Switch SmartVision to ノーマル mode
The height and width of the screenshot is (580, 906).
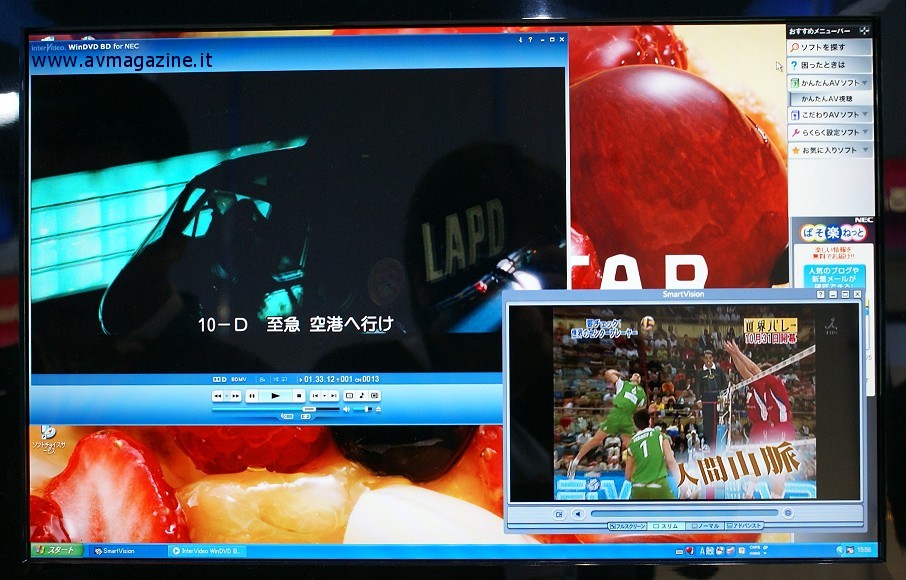[x=705, y=526]
